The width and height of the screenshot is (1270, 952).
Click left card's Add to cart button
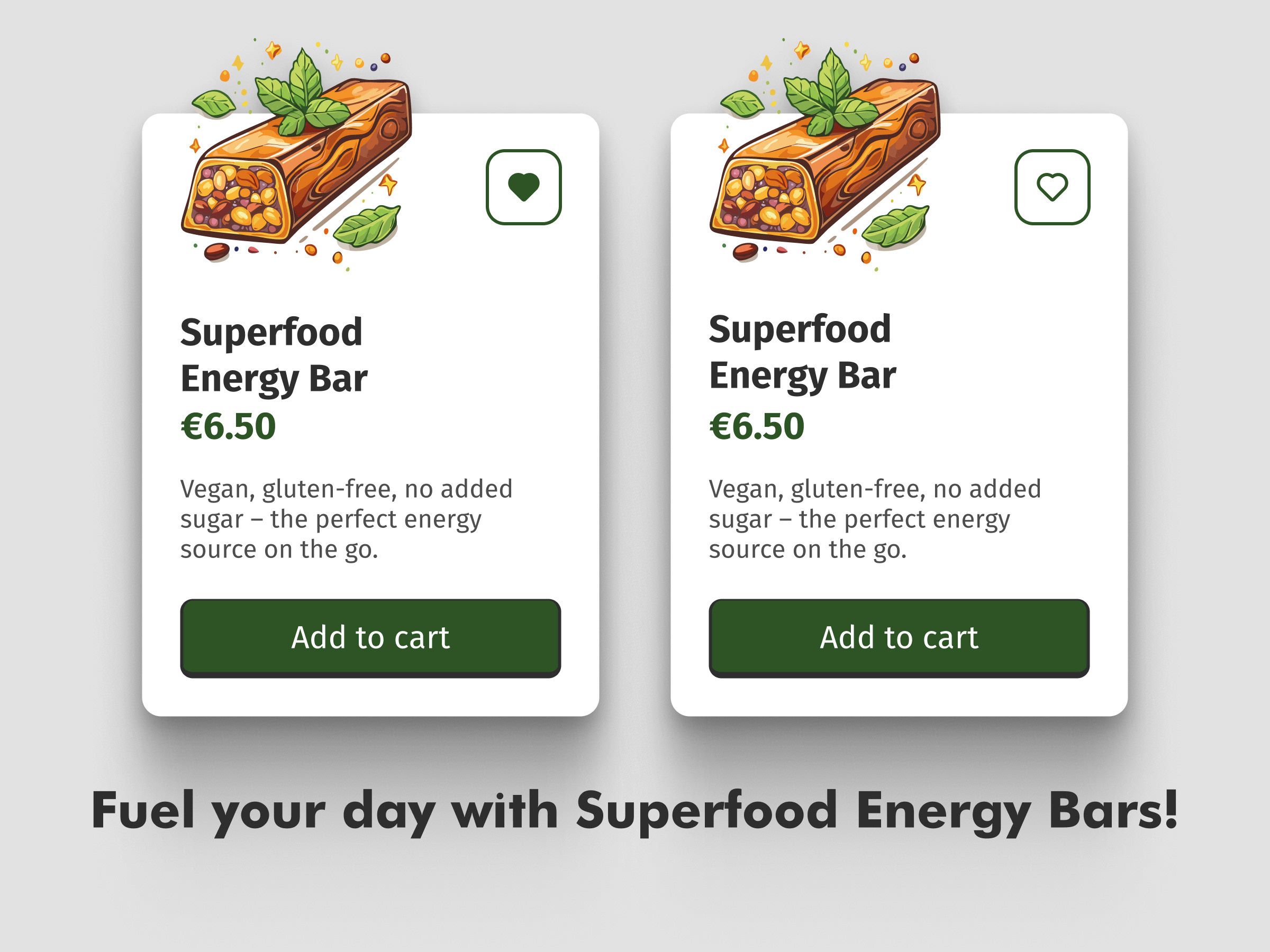370,637
